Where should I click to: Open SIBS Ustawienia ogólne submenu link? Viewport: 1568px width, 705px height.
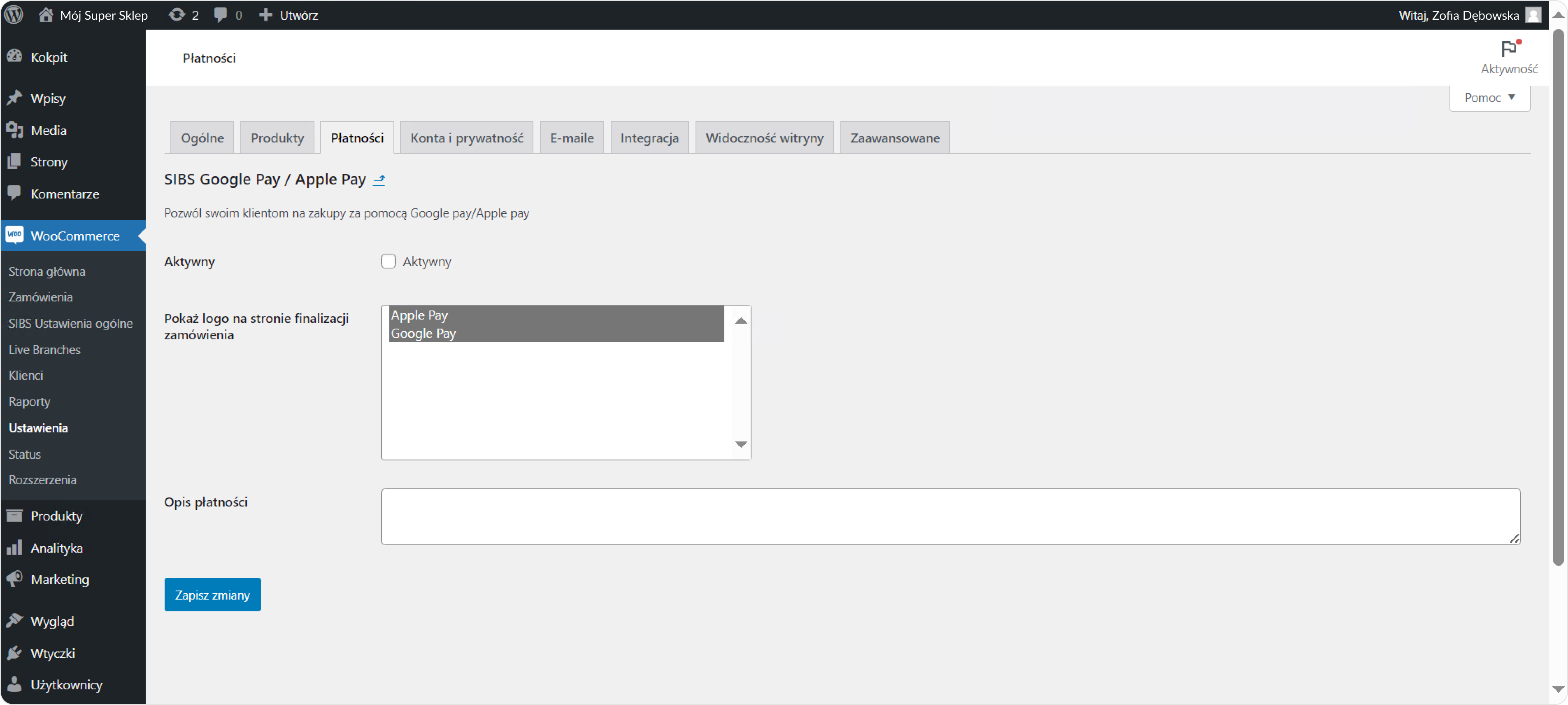coord(71,323)
